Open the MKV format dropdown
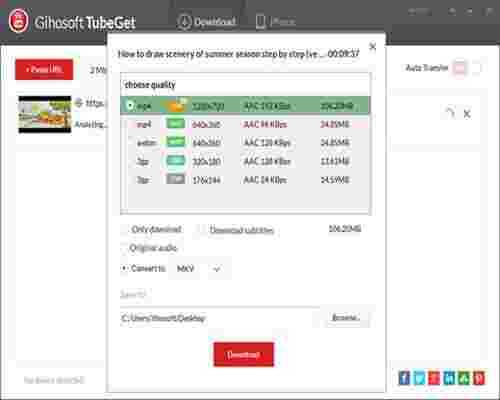This screenshot has height=400, width=500. click(x=199, y=269)
